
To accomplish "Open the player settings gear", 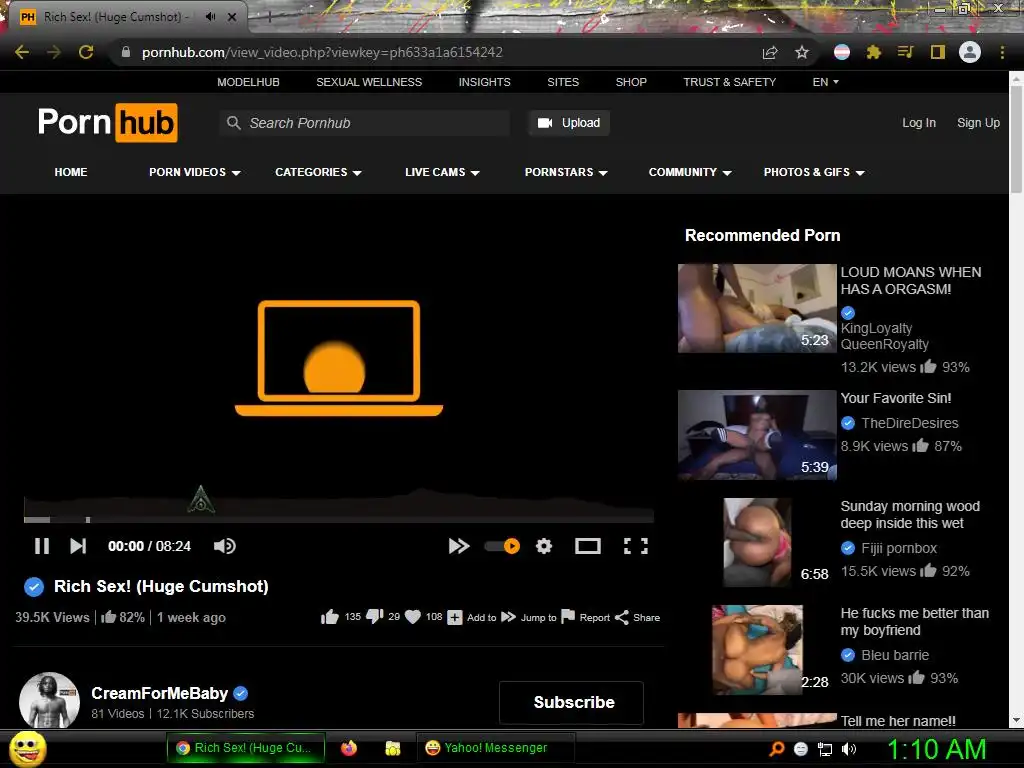I will tap(544, 546).
